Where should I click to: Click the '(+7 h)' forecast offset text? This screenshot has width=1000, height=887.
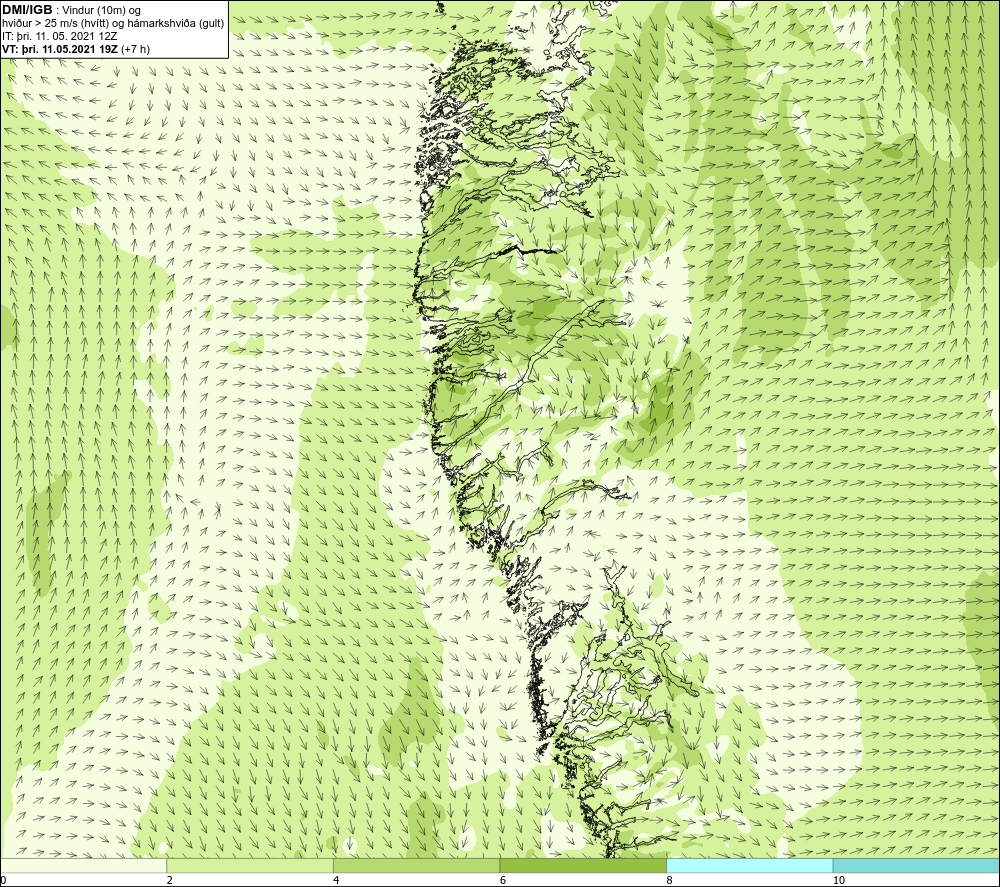tap(135, 49)
